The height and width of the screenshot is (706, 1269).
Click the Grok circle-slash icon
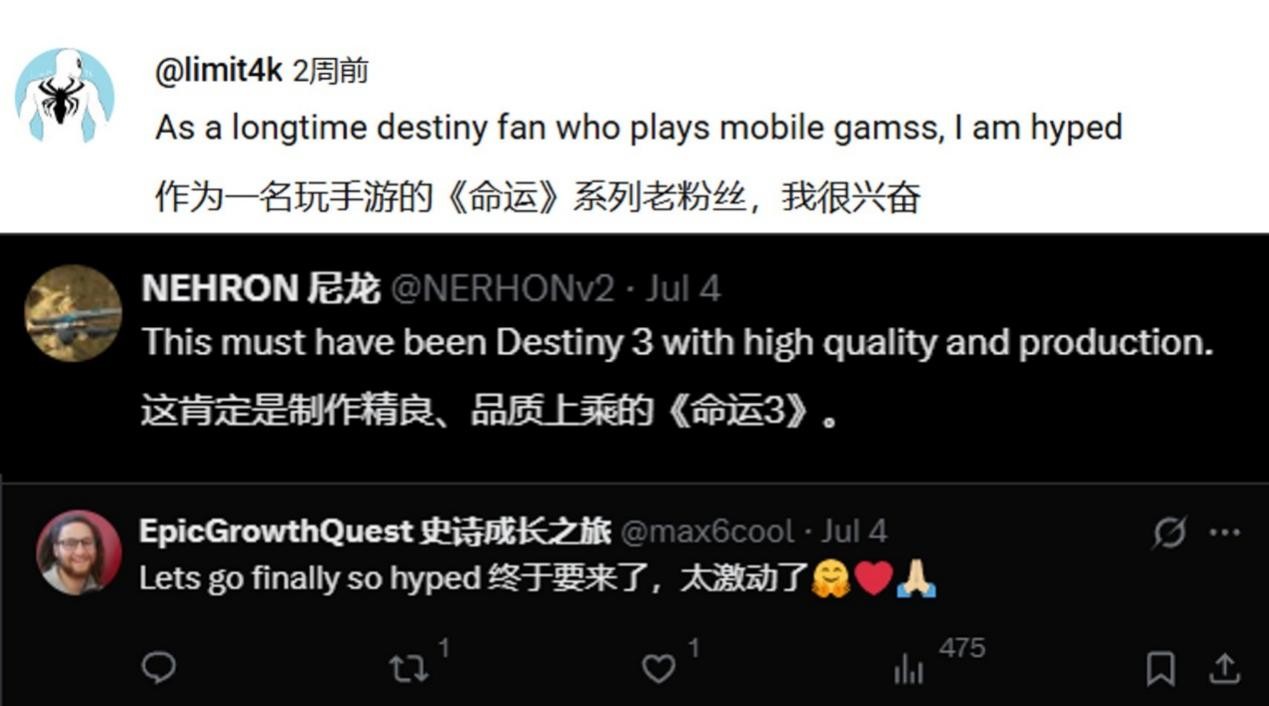pos(1168,533)
